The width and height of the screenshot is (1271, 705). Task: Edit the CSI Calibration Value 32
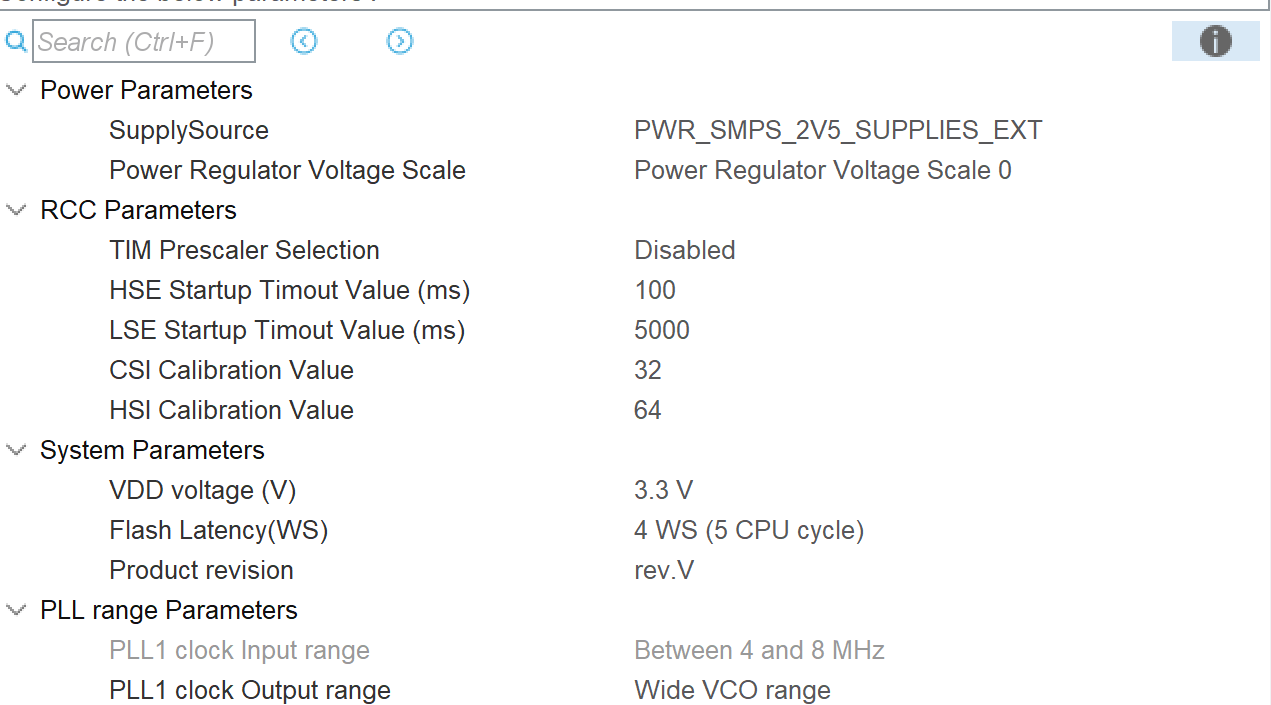647,370
